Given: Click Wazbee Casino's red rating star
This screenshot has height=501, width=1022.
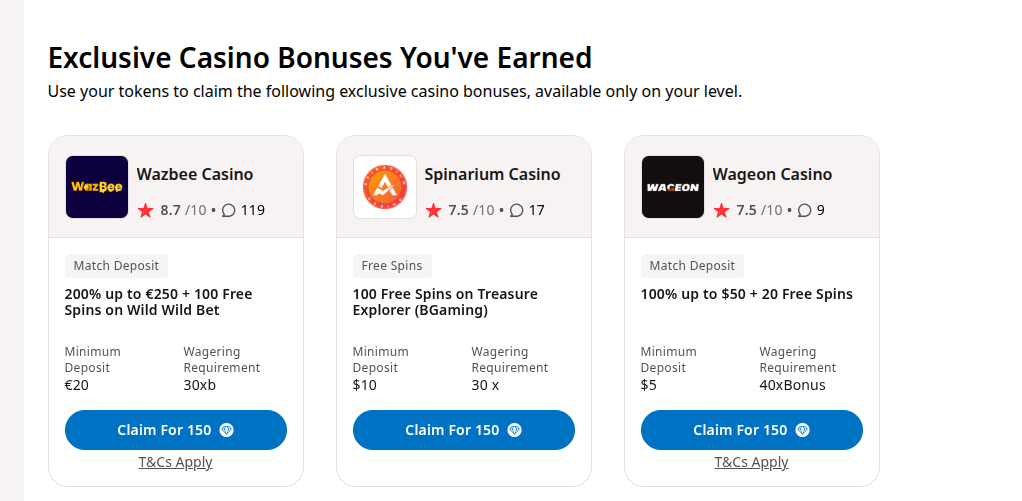Looking at the screenshot, I should tap(146, 210).
